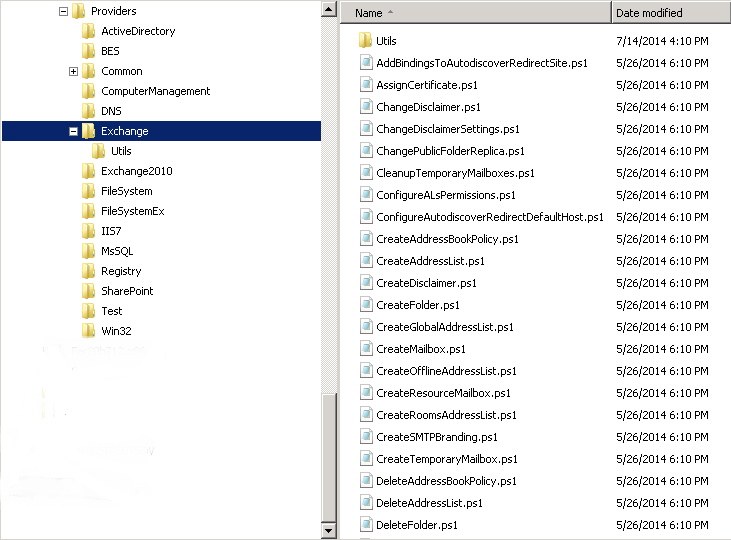Screen dimensions: 731x540
Task: Click the Utils folder icon in file list
Action: [x=365, y=41]
